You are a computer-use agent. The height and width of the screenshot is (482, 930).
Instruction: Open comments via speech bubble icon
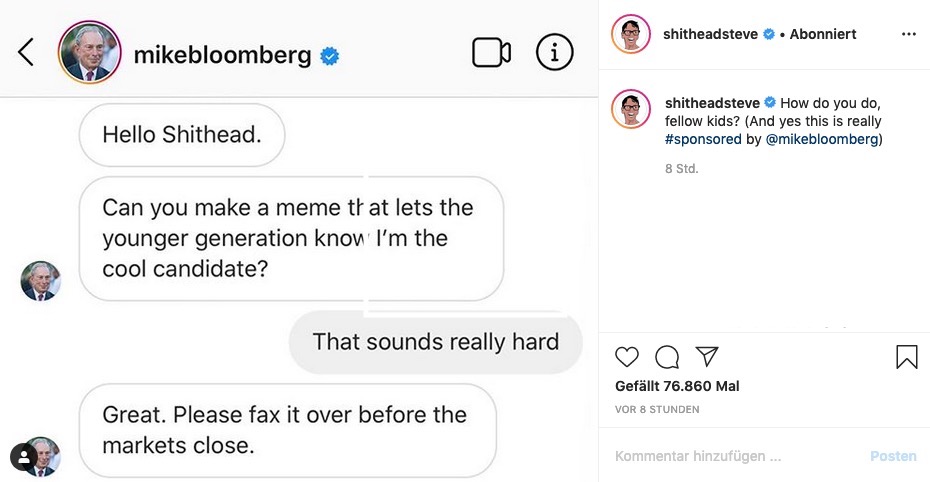tap(667, 356)
